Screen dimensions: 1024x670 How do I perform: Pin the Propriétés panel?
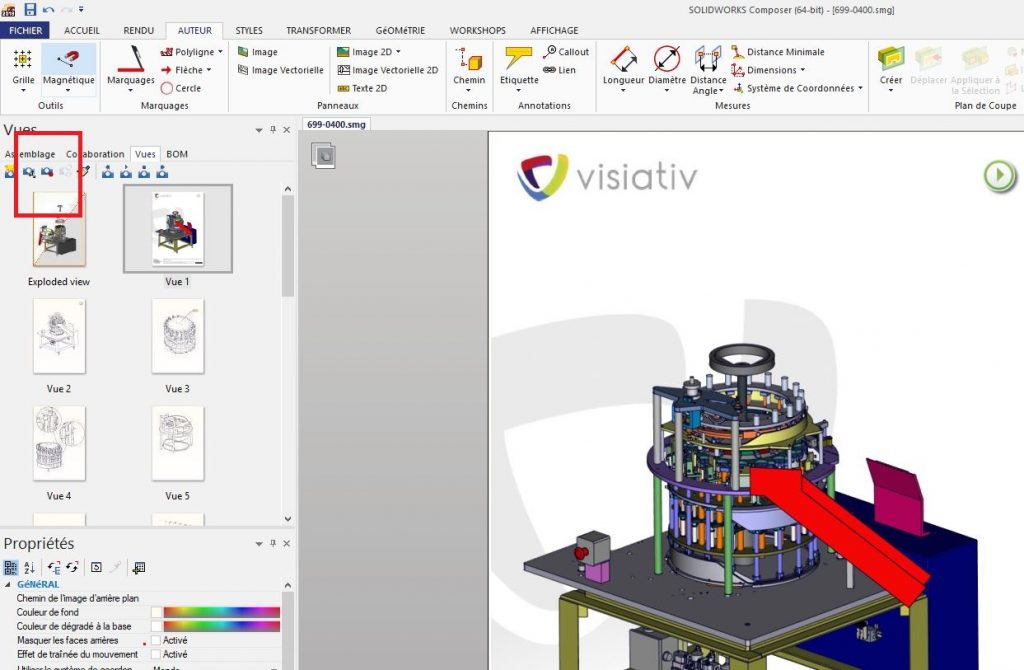click(x=273, y=543)
